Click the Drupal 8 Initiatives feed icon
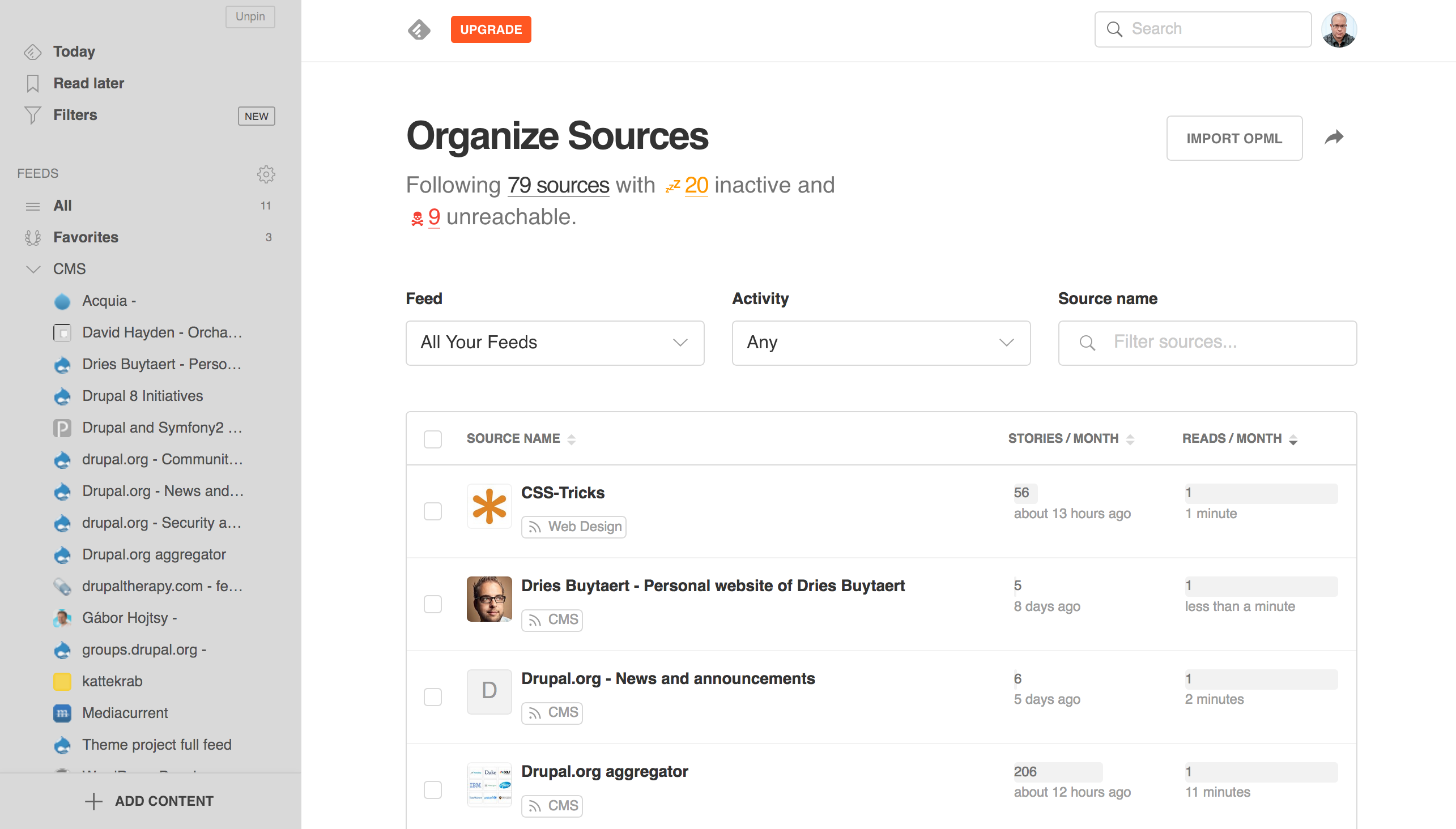The image size is (1456, 829). [62, 396]
